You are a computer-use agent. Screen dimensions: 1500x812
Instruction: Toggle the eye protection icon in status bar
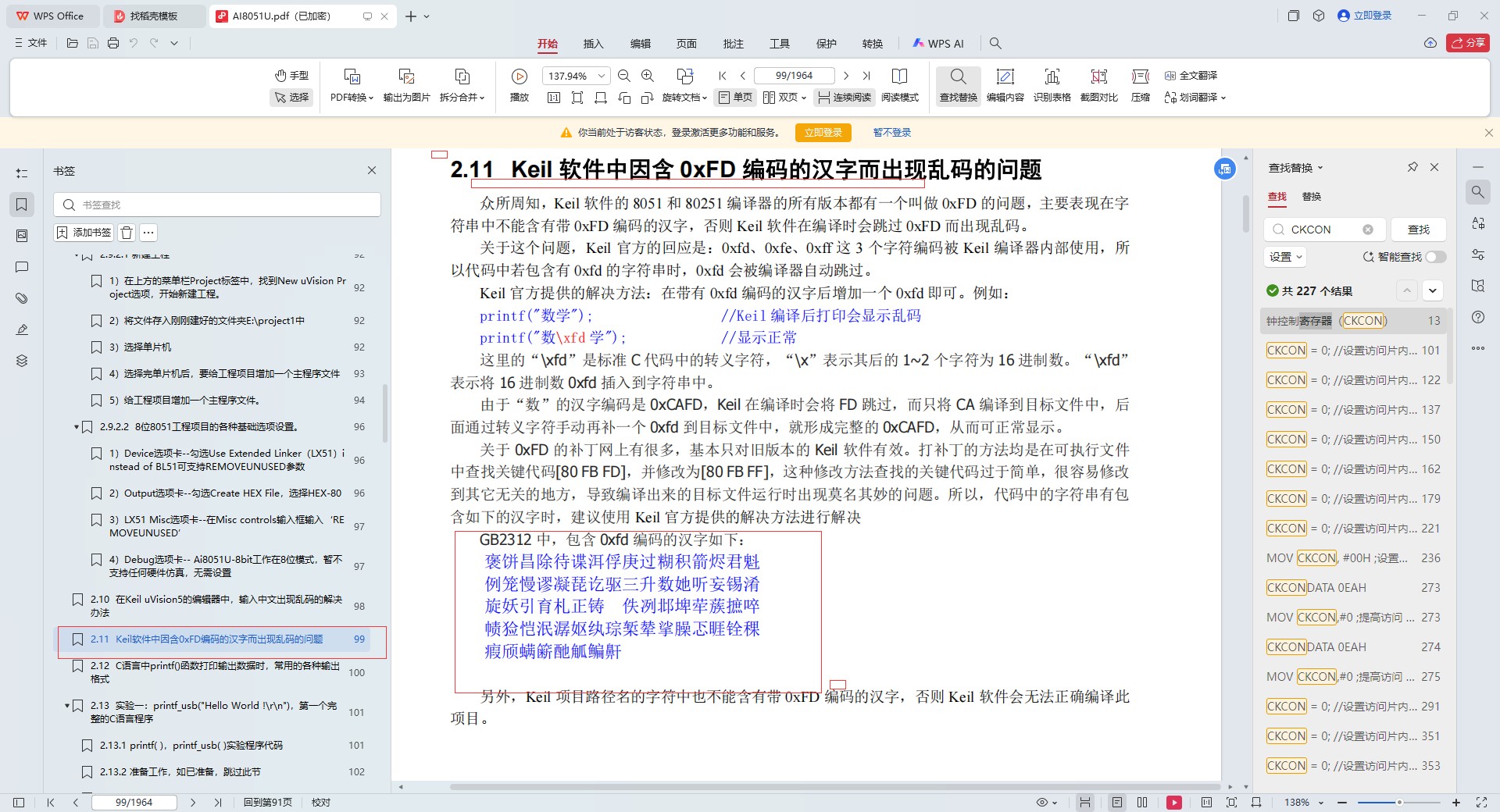tap(1042, 802)
